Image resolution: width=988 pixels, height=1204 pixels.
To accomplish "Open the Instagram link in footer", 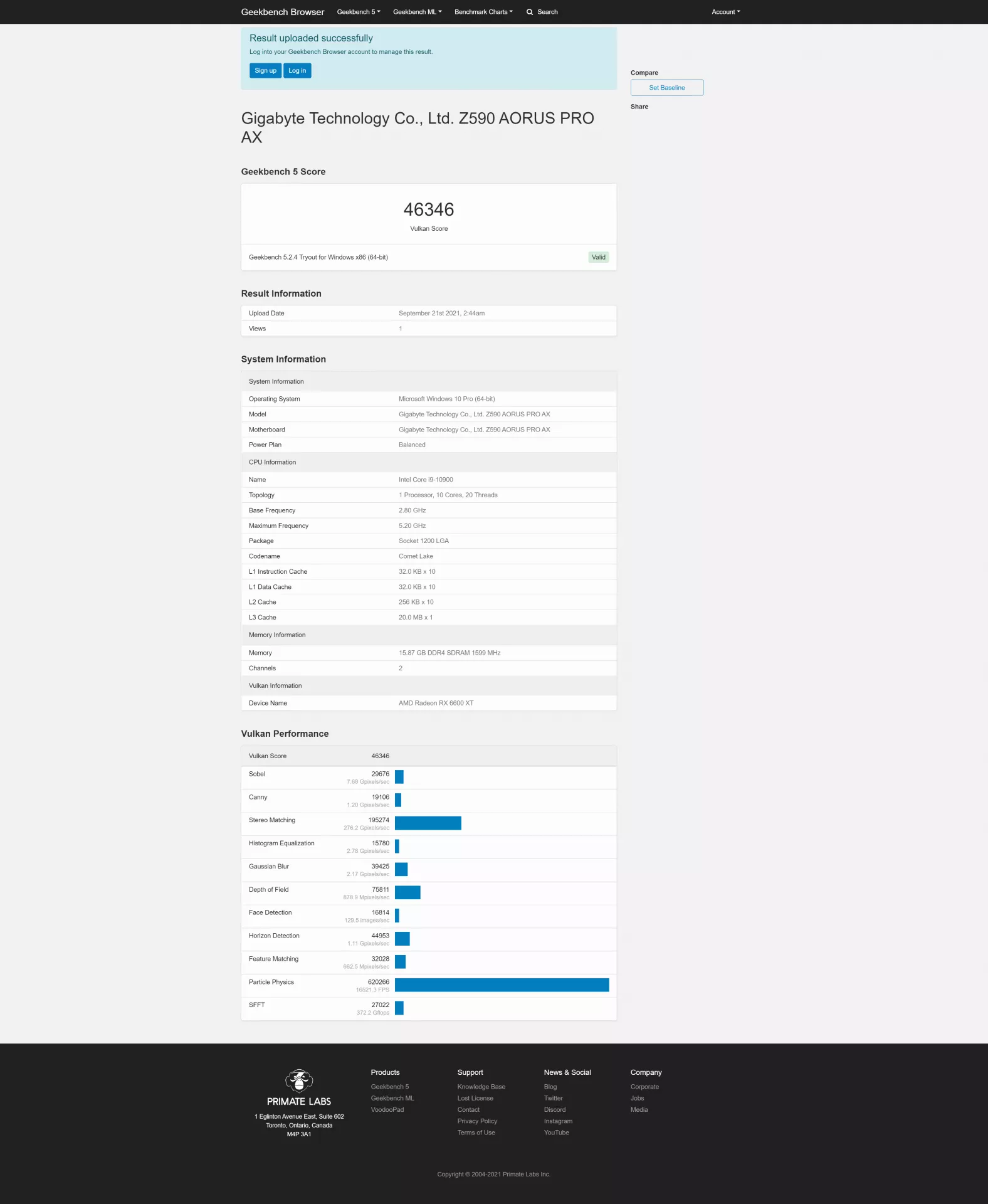I will click(x=558, y=1121).
